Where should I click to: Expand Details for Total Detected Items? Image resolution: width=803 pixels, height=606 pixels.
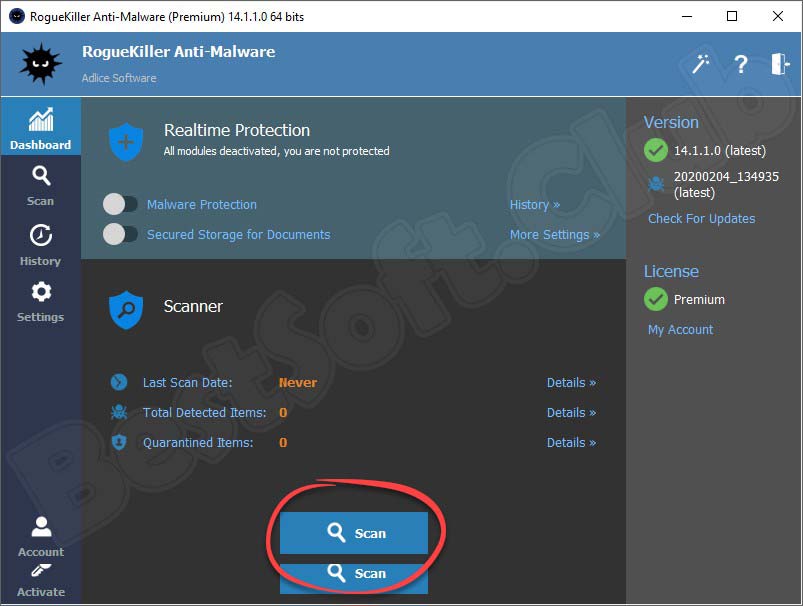click(x=570, y=412)
